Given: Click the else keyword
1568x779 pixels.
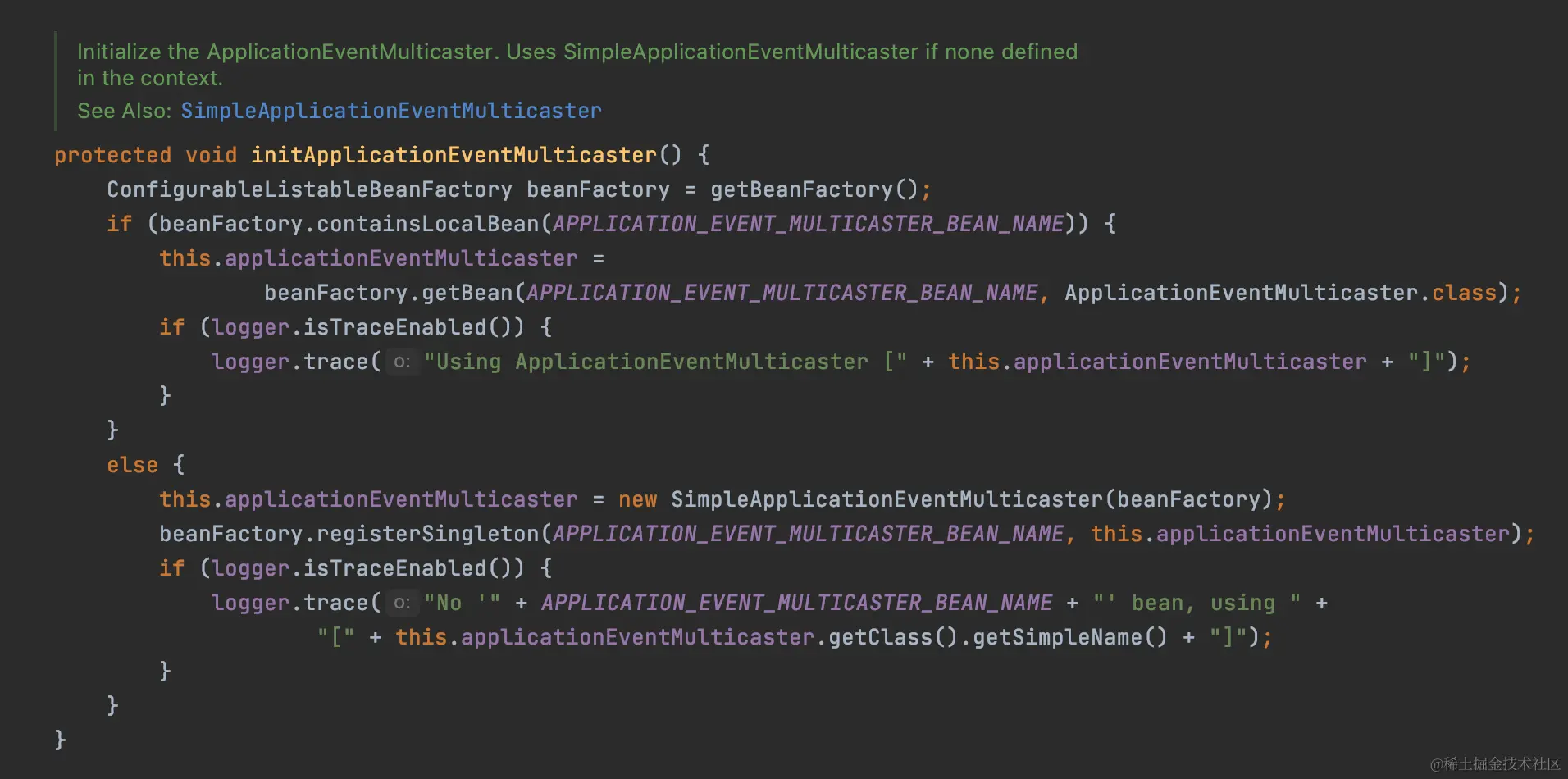Looking at the screenshot, I should (x=132, y=465).
